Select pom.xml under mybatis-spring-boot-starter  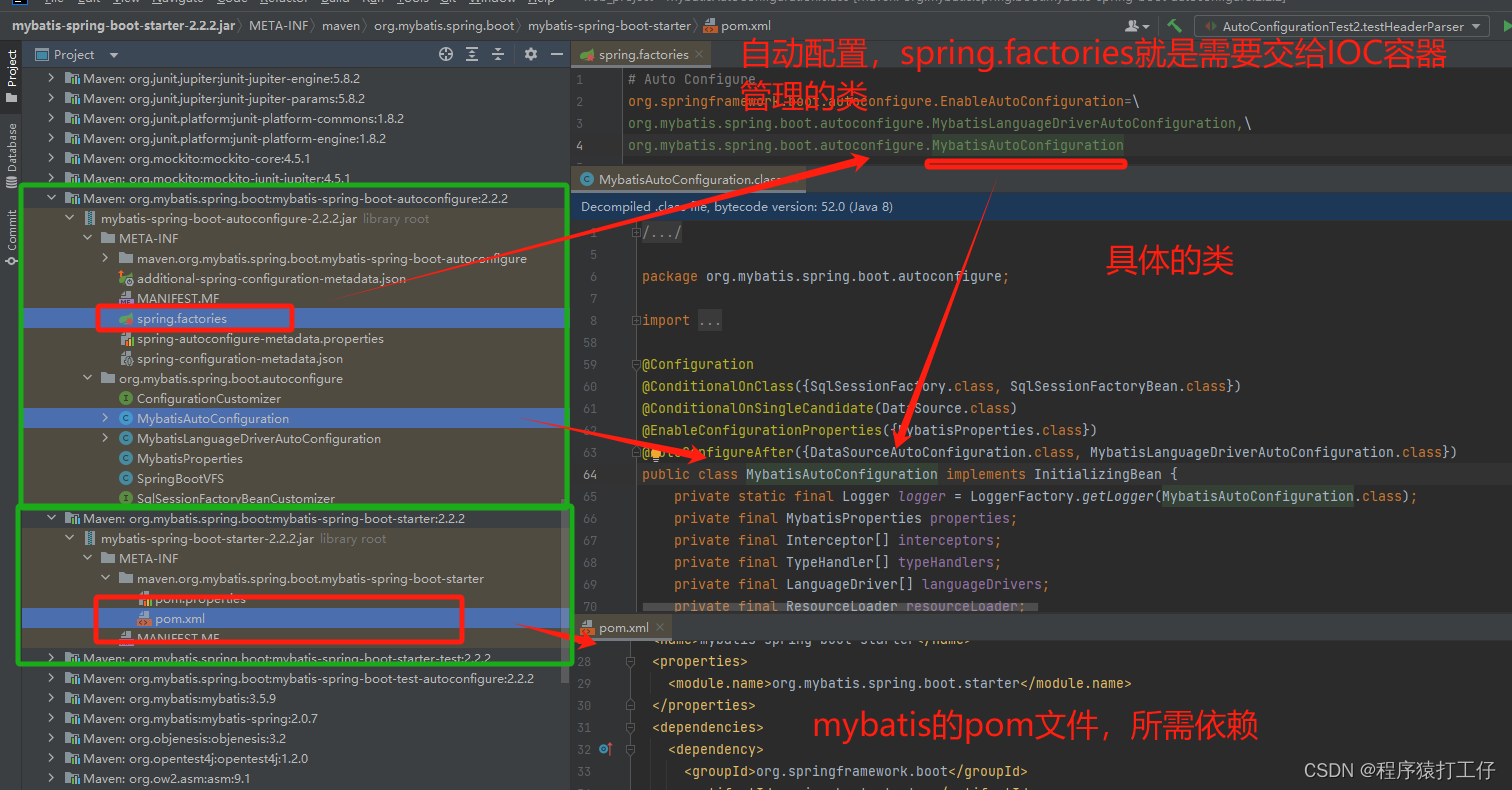(180, 619)
